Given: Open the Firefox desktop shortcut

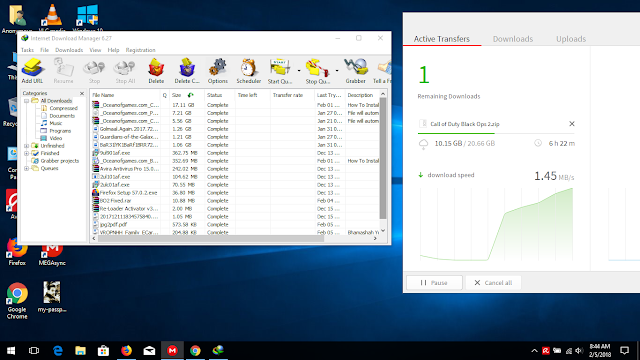Looking at the screenshot, I should click(x=17, y=251).
